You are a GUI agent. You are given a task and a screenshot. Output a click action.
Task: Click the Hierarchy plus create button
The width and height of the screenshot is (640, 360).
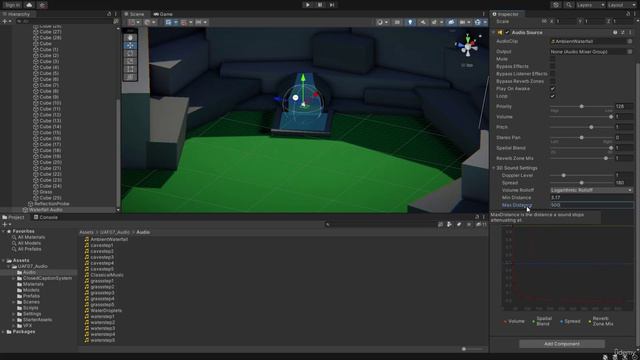(6, 21)
